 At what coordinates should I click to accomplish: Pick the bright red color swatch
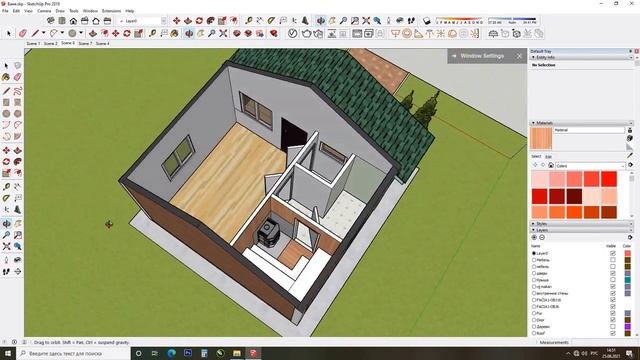pyautogui.click(x=608, y=179)
